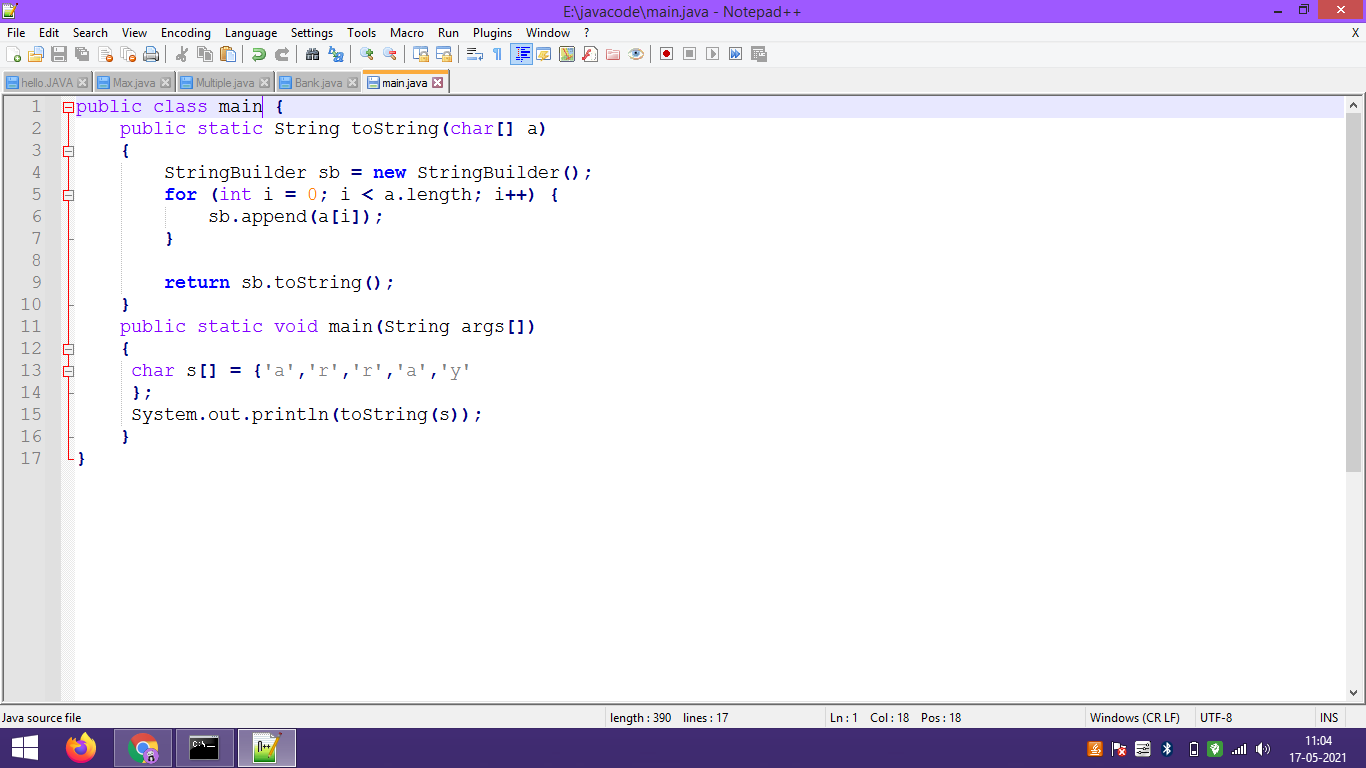The height and width of the screenshot is (768, 1366).
Task: Start recording a macro
Action: tap(665, 54)
